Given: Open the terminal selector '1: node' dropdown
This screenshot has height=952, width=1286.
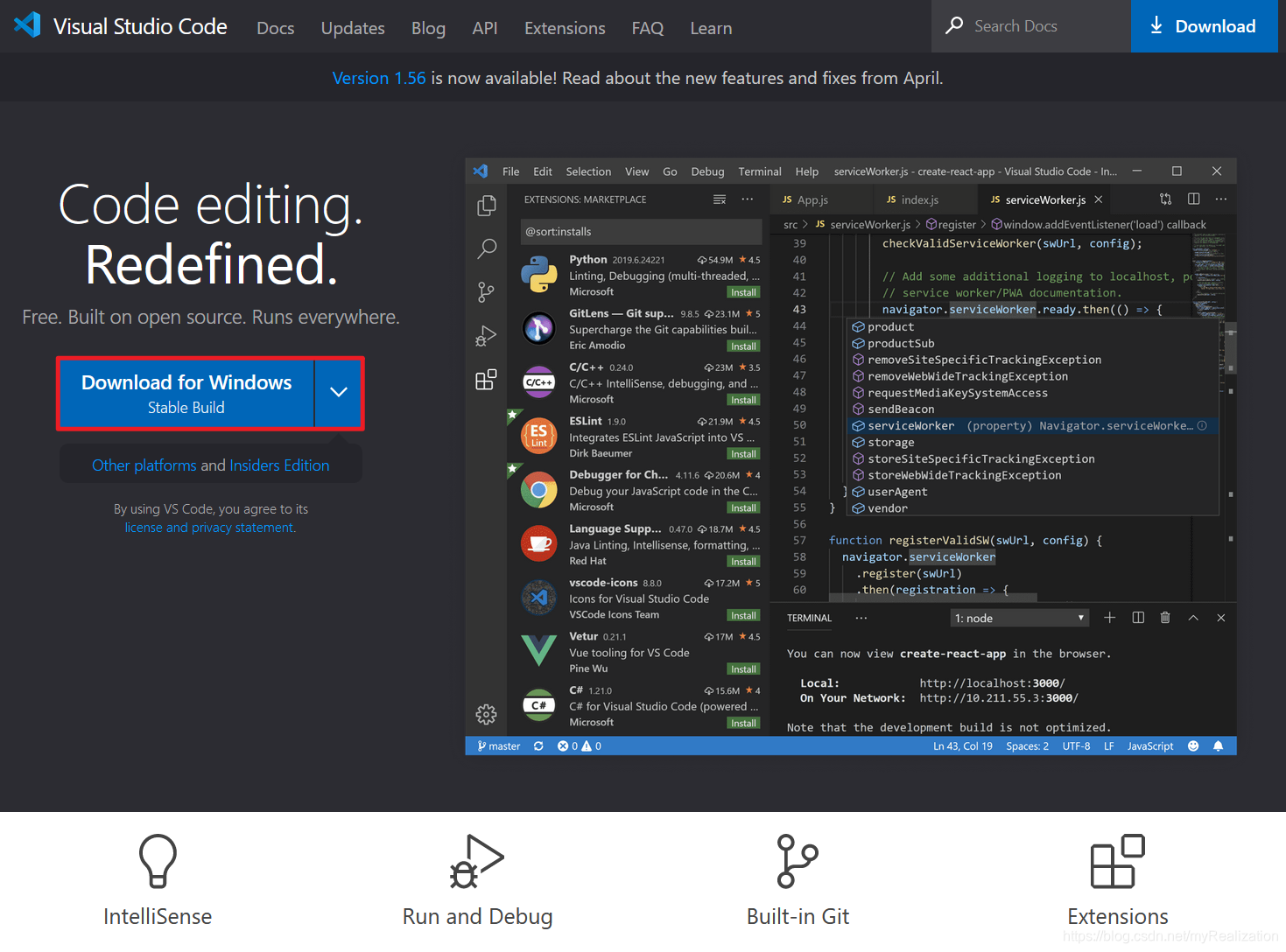Looking at the screenshot, I should (1020, 618).
